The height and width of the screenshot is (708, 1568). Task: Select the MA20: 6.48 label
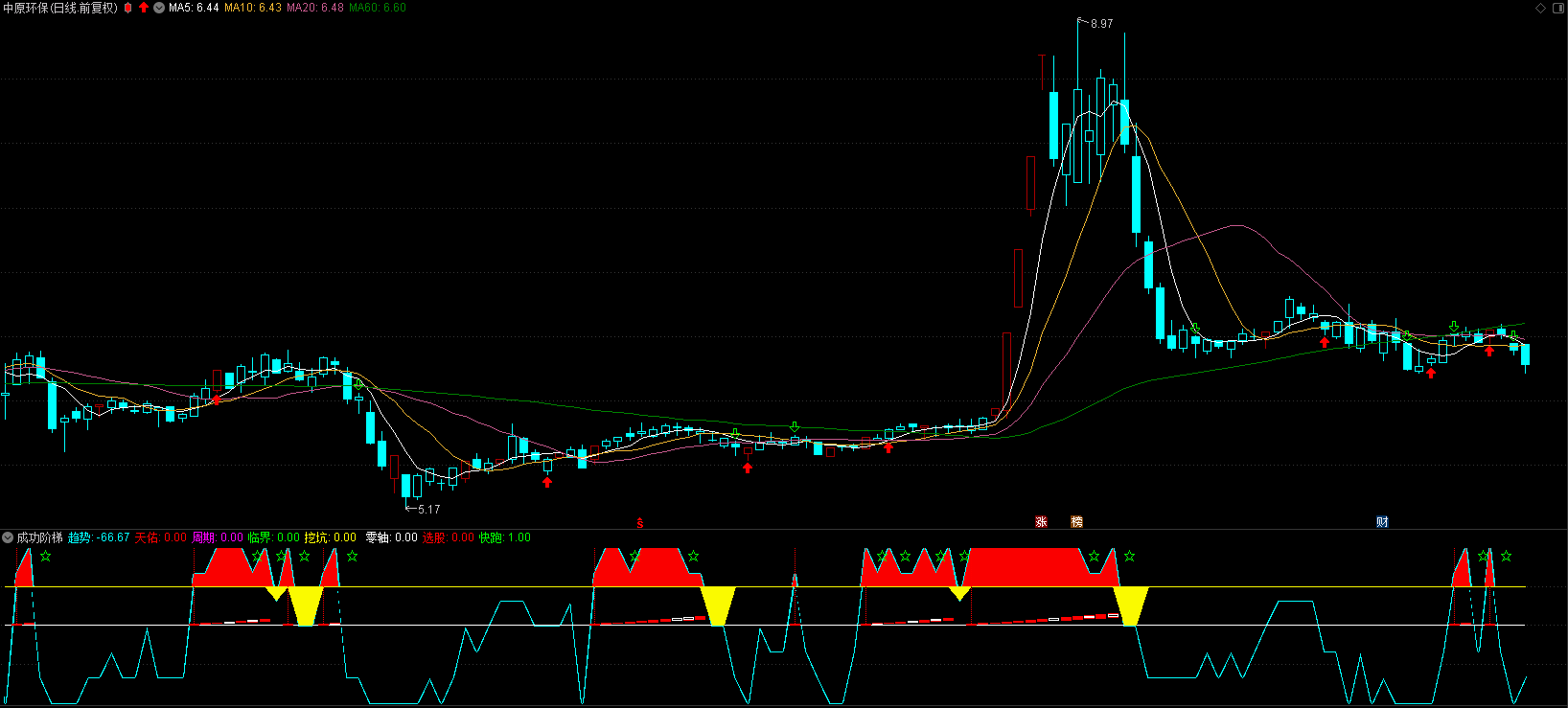(315, 8)
